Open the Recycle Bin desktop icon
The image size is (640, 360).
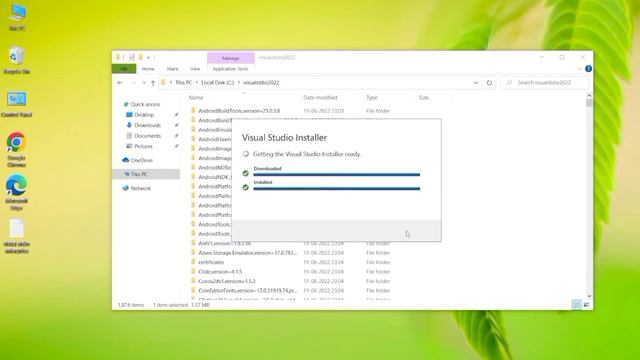(x=17, y=60)
